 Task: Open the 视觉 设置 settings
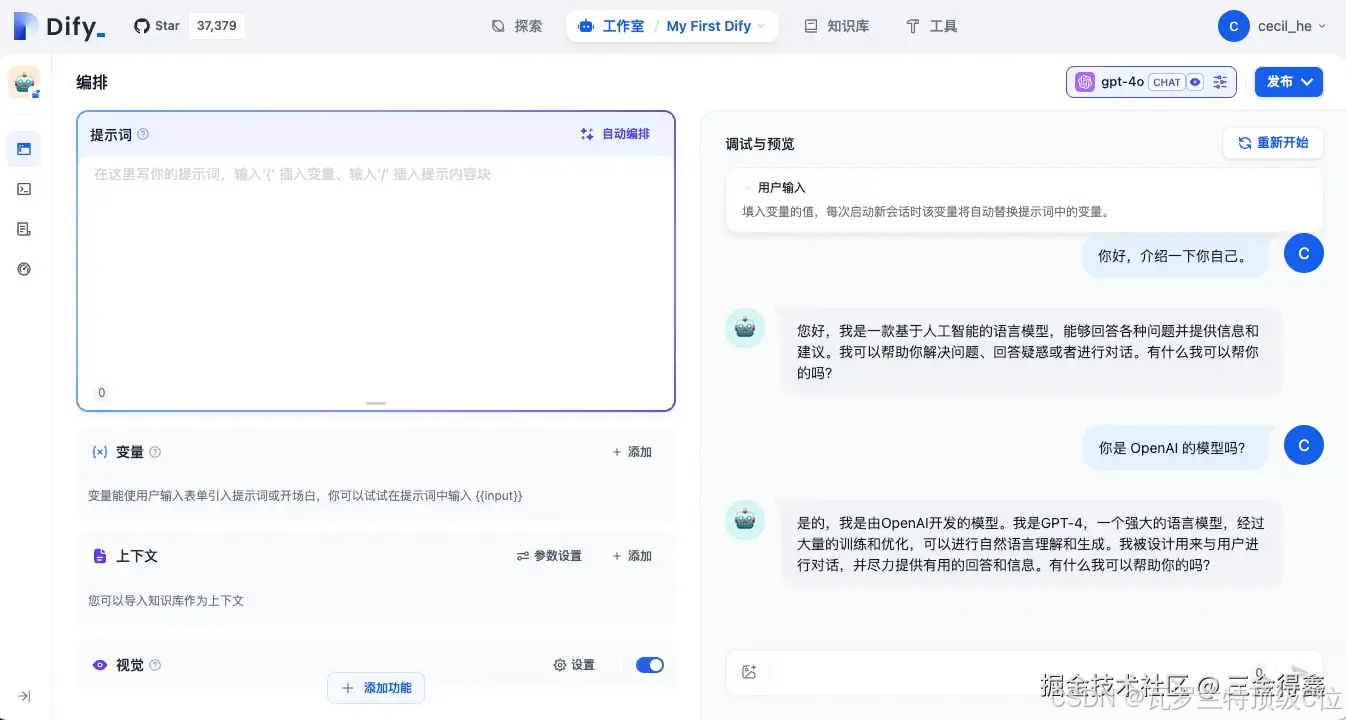(x=574, y=665)
